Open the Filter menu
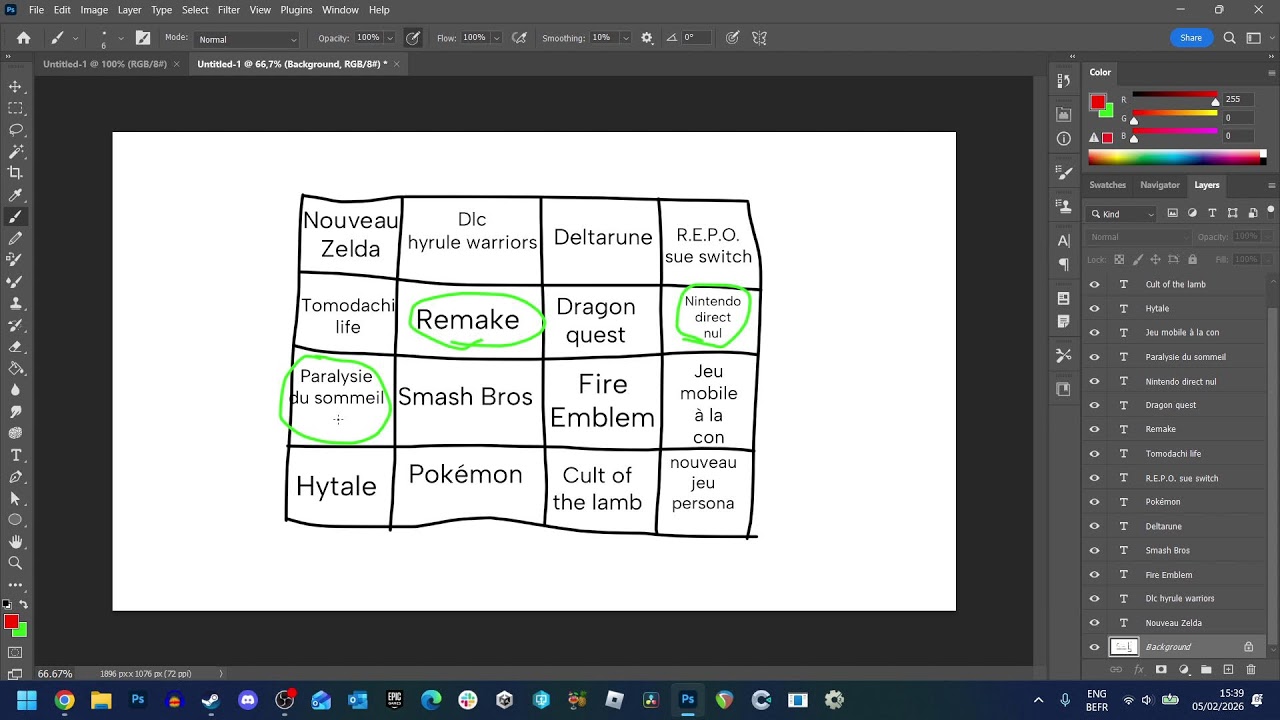 point(229,10)
